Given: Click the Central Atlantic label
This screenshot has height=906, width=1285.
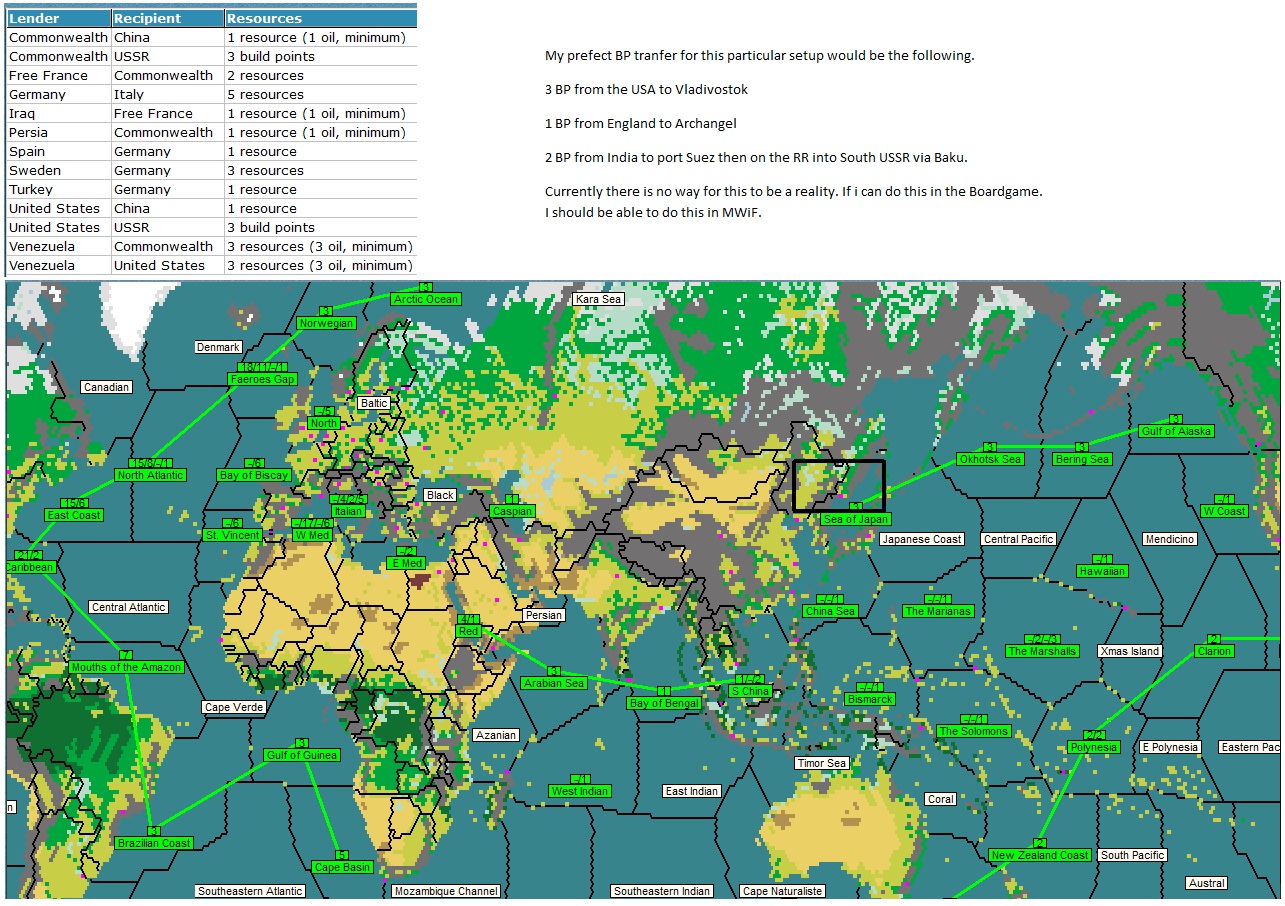Looking at the screenshot, I should tap(129, 607).
